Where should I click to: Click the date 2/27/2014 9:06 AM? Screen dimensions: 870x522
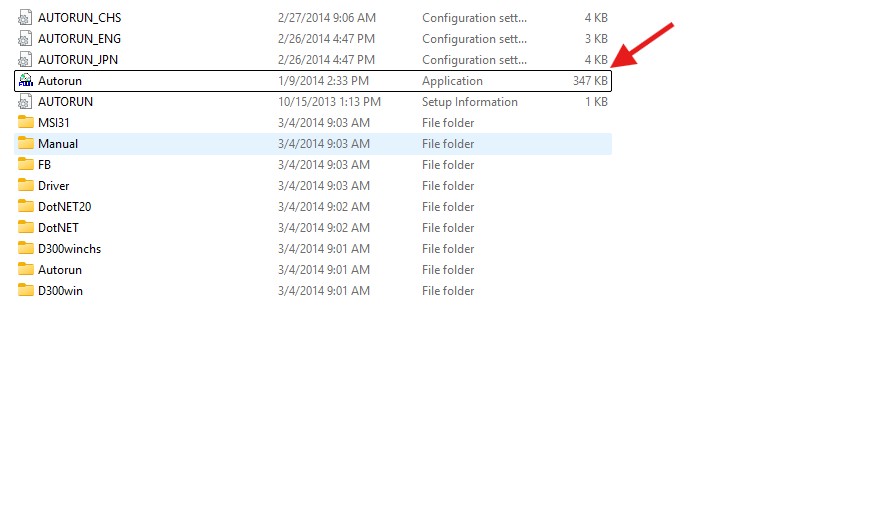pos(327,18)
